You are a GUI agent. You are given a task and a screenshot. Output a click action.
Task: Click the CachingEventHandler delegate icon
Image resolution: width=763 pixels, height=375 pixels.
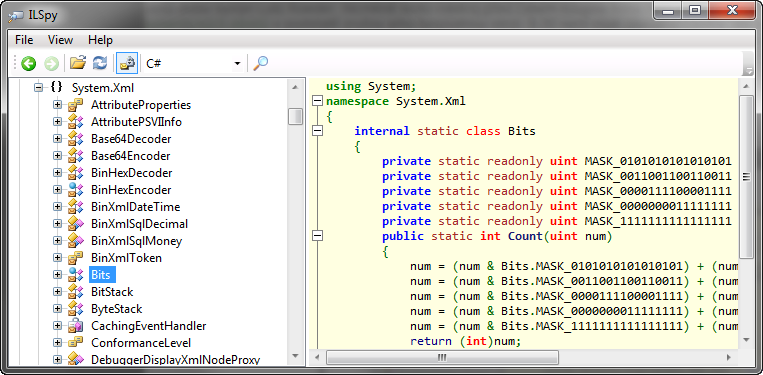click(x=75, y=326)
